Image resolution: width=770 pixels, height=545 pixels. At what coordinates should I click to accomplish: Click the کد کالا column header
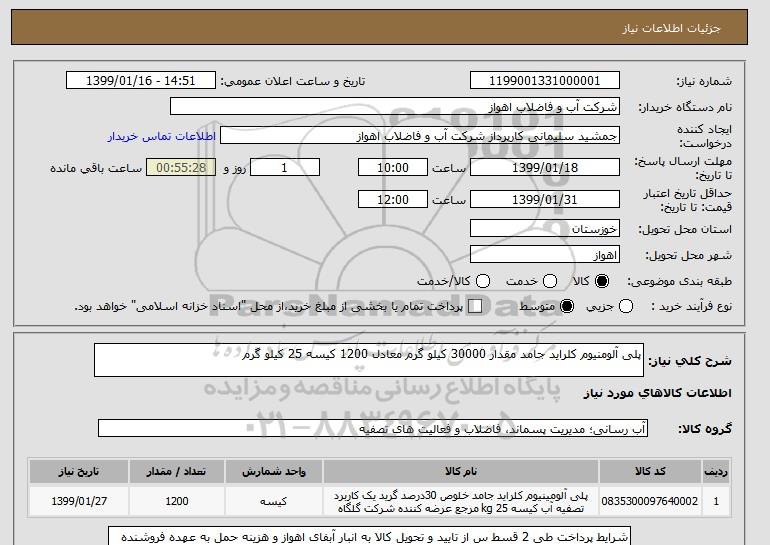coord(650,471)
